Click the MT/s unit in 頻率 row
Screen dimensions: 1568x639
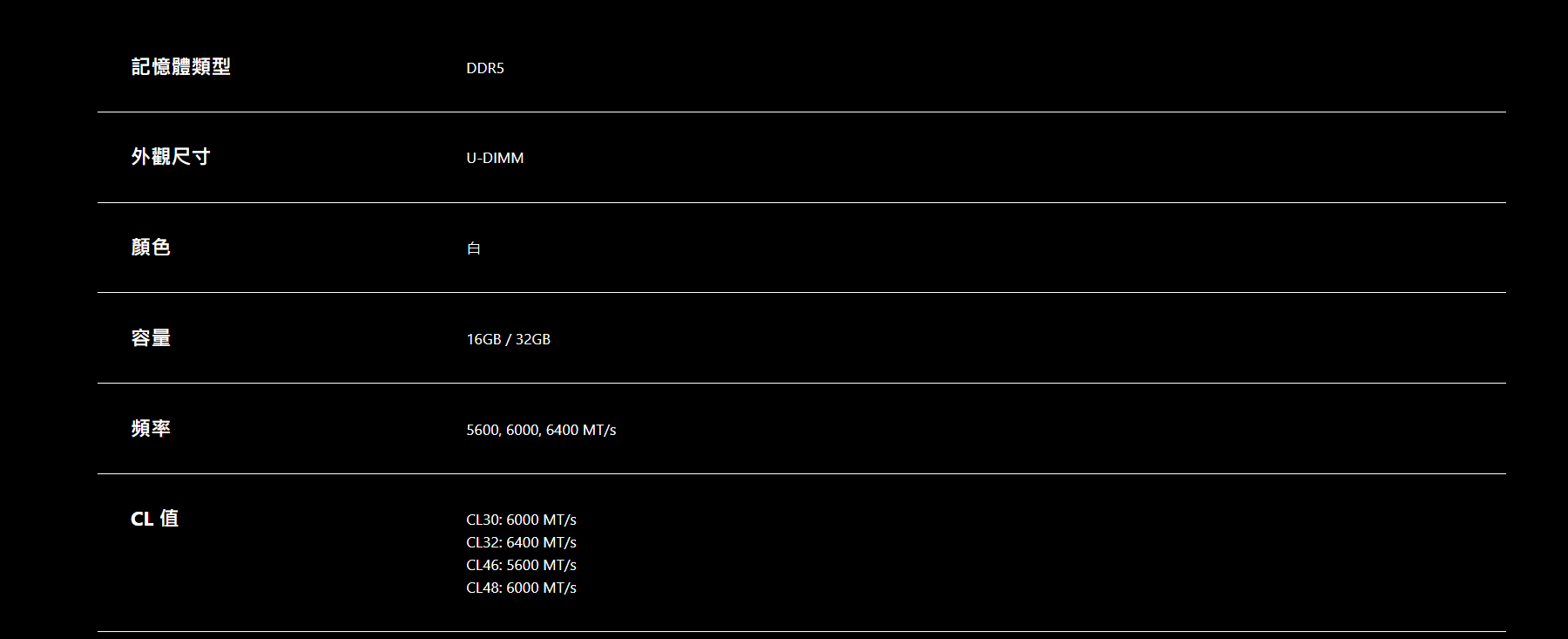click(599, 430)
